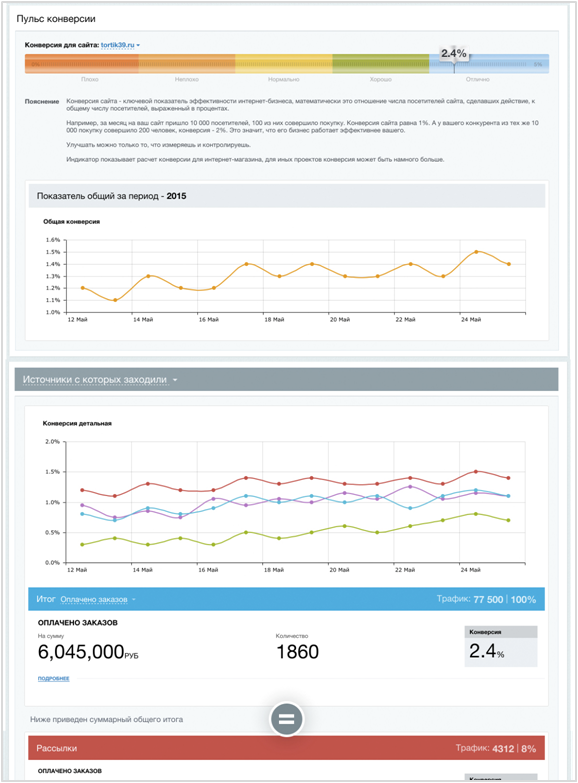
Task: Click the lowest orange point in overall chart
Action: pos(115,300)
